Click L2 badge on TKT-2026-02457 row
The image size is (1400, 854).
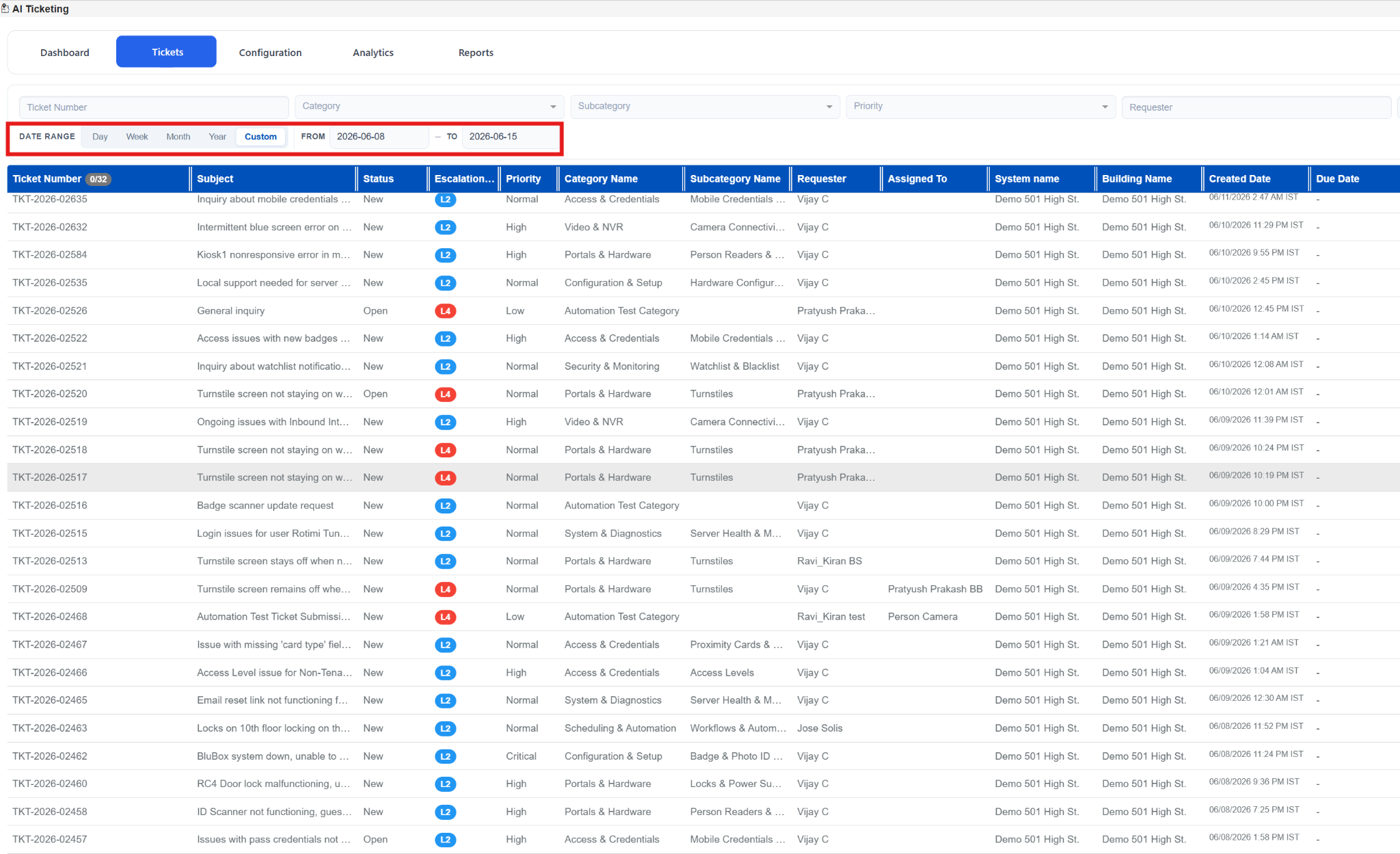click(x=445, y=840)
